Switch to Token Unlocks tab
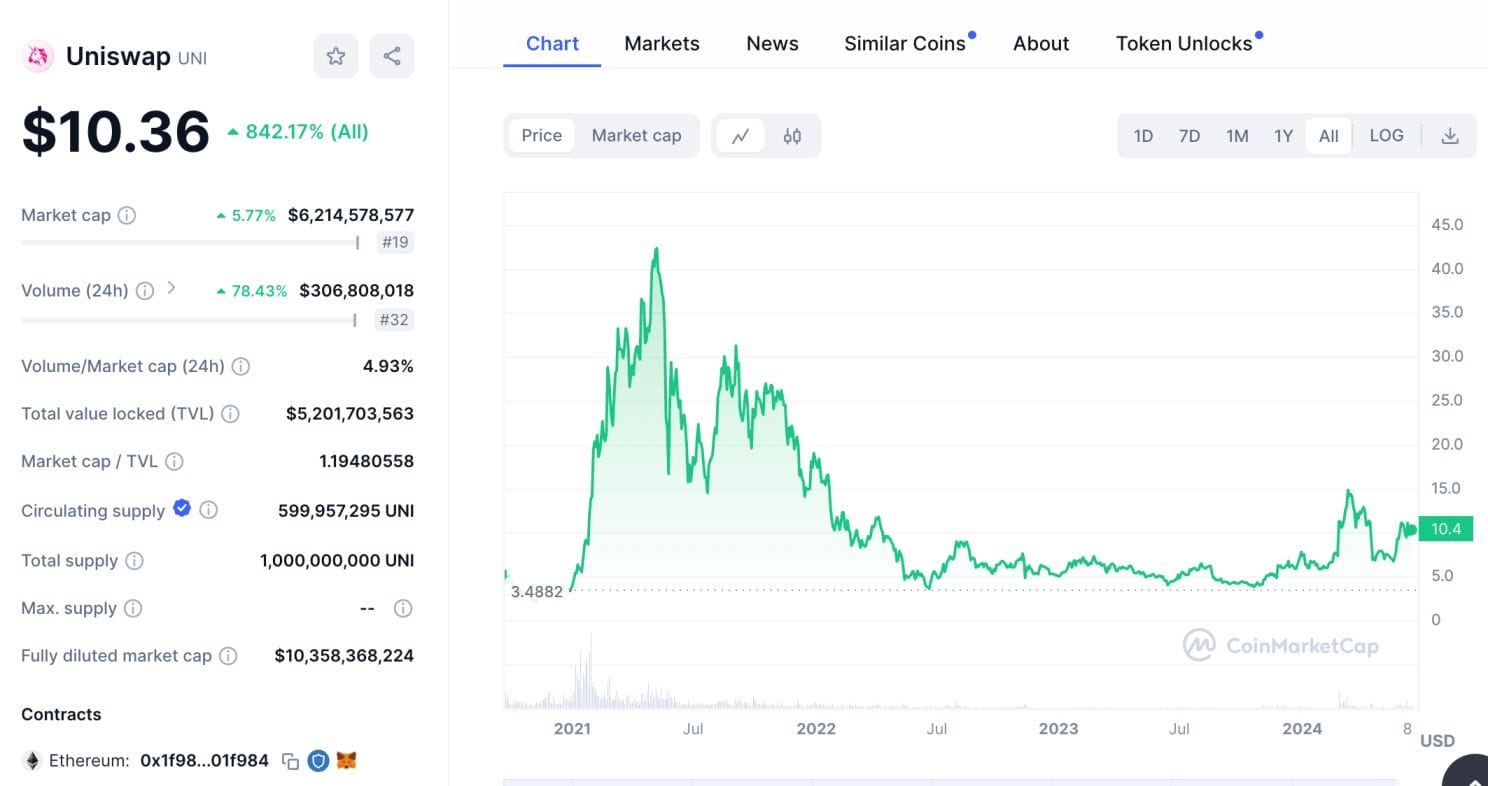 pyautogui.click(x=1184, y=44)
